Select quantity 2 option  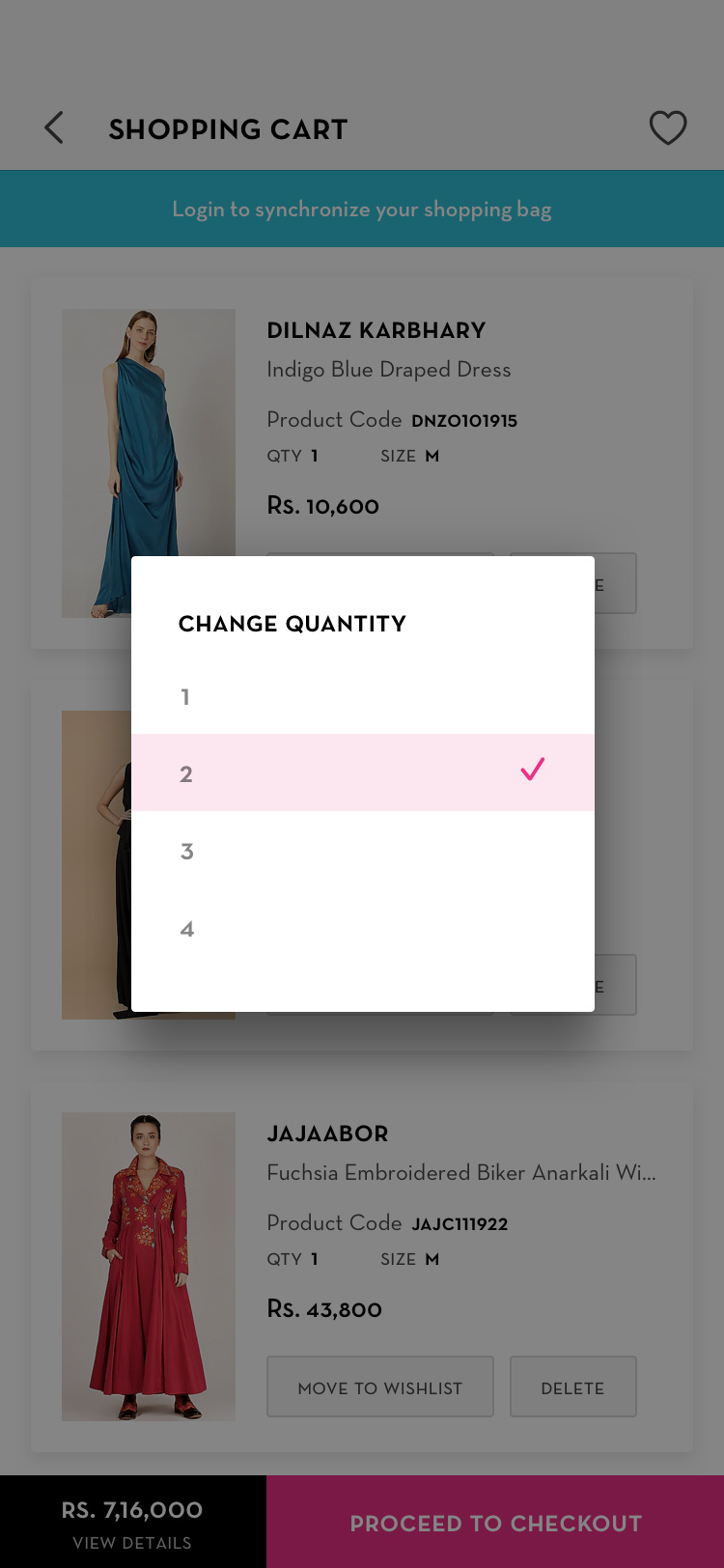click(x=362, y=772)
